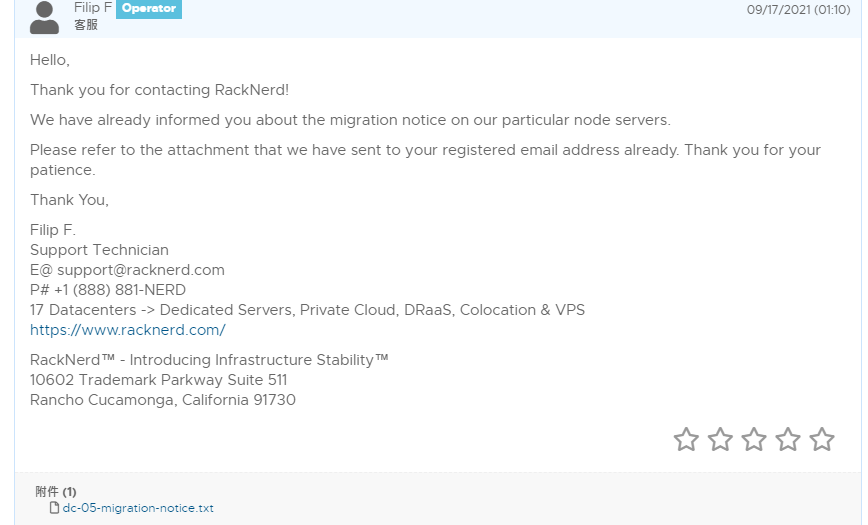Image resolution: width=868 pixels, height=525 pixels.
Task: Select the third rating star
Action: tap(754, 439)
